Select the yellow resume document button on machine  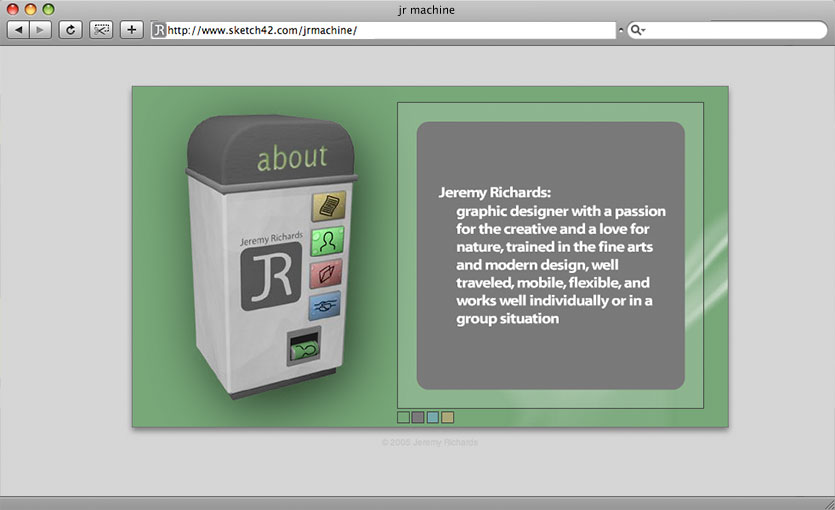pos(329,206)
